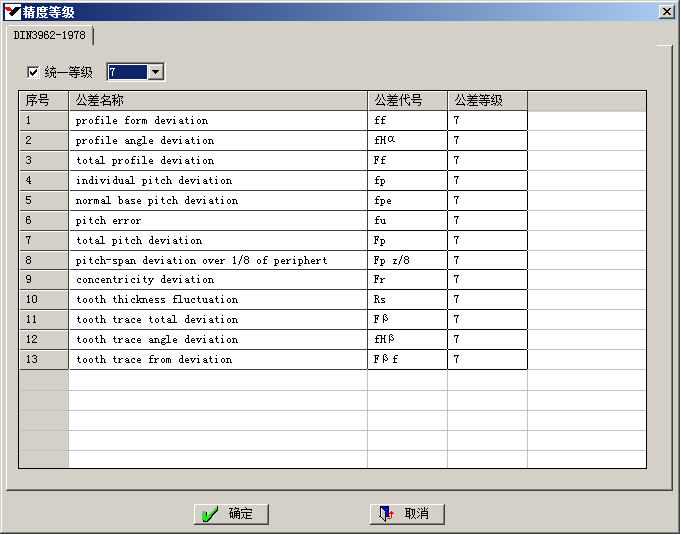Open the unified grade dropdown arrow
681x535 pixels.
[155, 72]
